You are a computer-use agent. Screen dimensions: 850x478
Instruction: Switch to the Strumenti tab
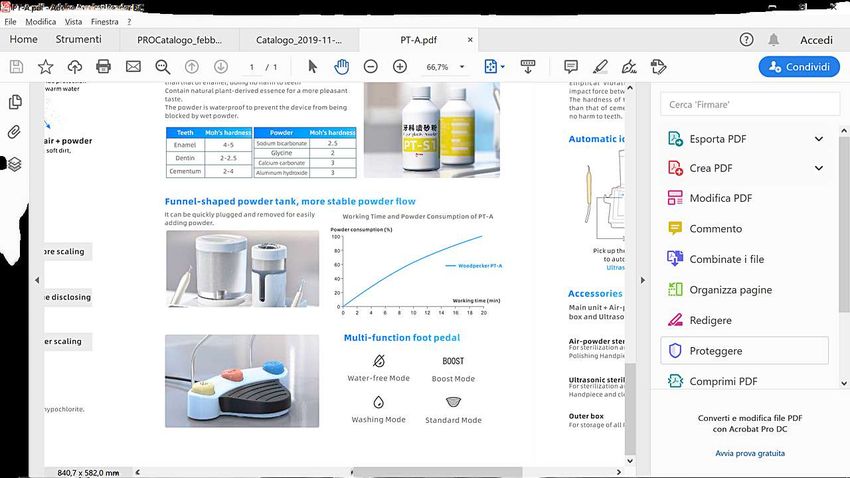pos(79,40)
